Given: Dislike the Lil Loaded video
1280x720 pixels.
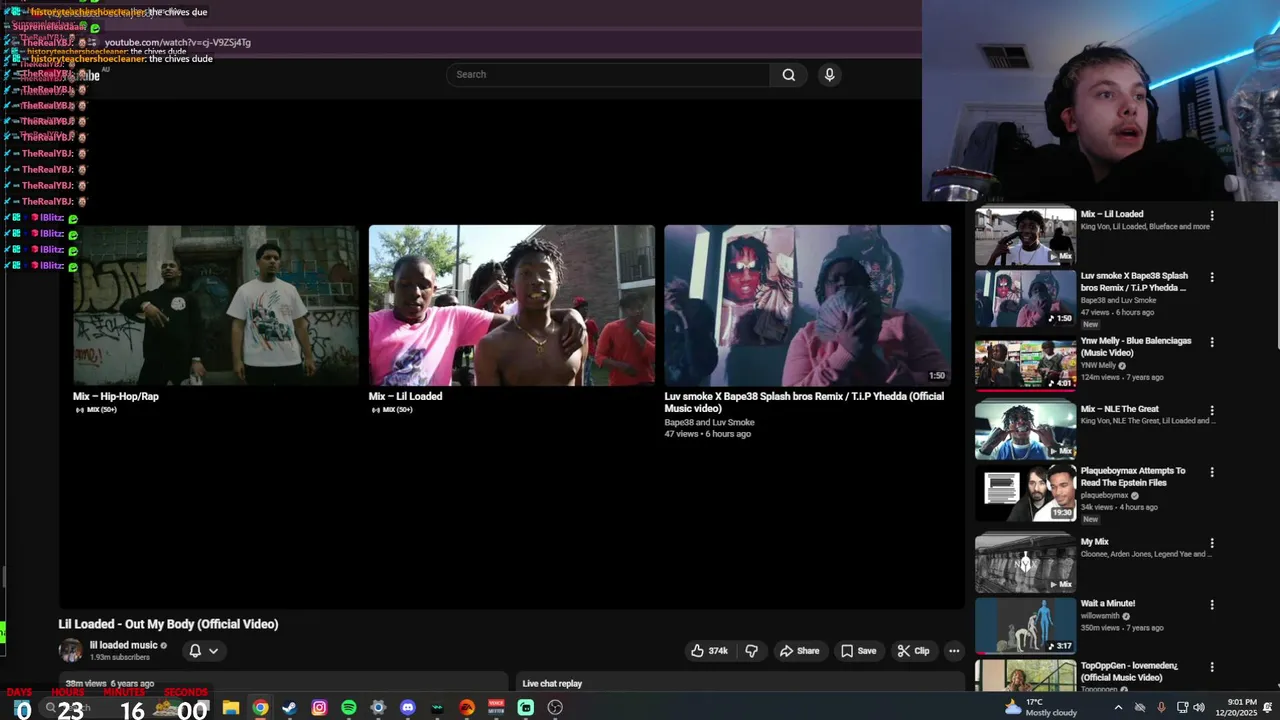Looking at the screenshot, I should pyautogui.click(x=752, y=651).
